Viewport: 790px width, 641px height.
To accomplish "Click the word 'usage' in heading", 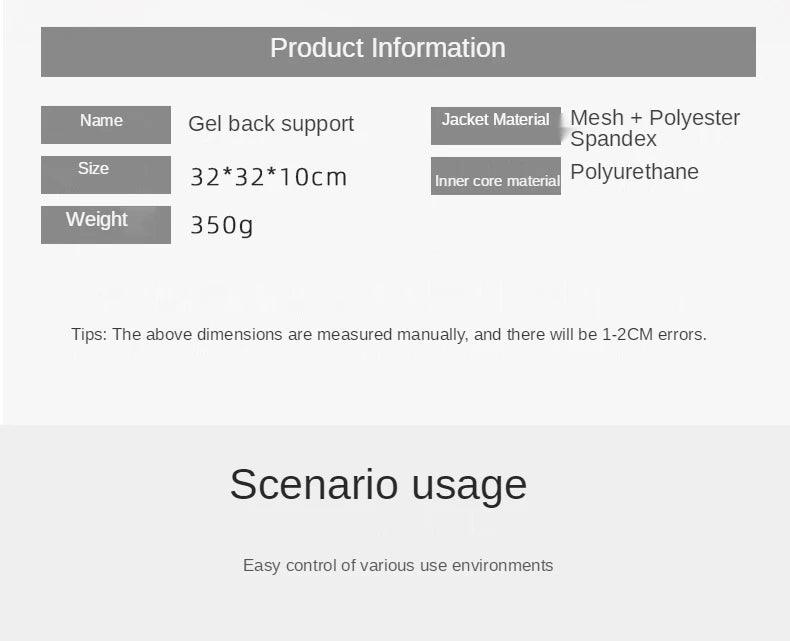I will pos(469,486).
